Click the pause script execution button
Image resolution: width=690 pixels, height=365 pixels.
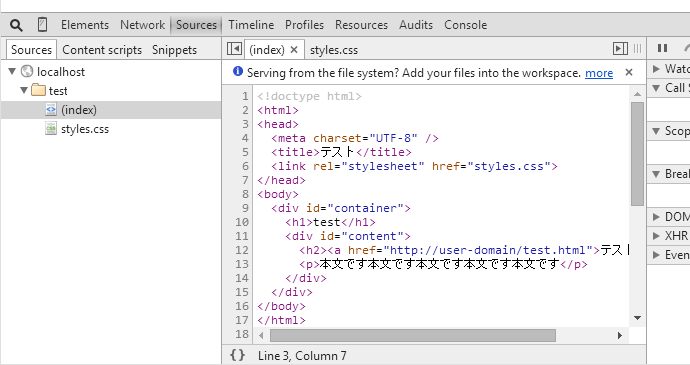(x=662, y=48)
